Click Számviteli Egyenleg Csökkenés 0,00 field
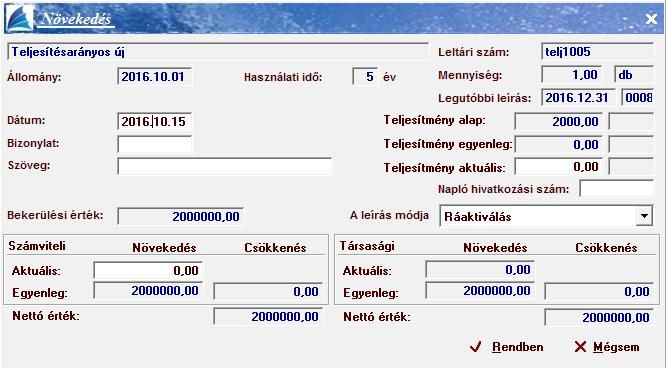 [x=268, y=291]
